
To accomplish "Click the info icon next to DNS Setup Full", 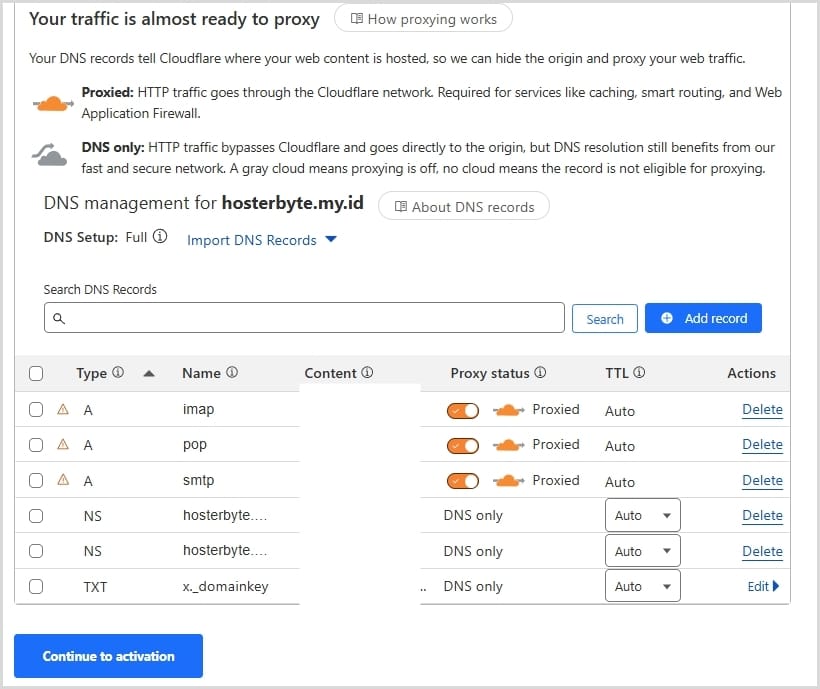I will (160, 238).
